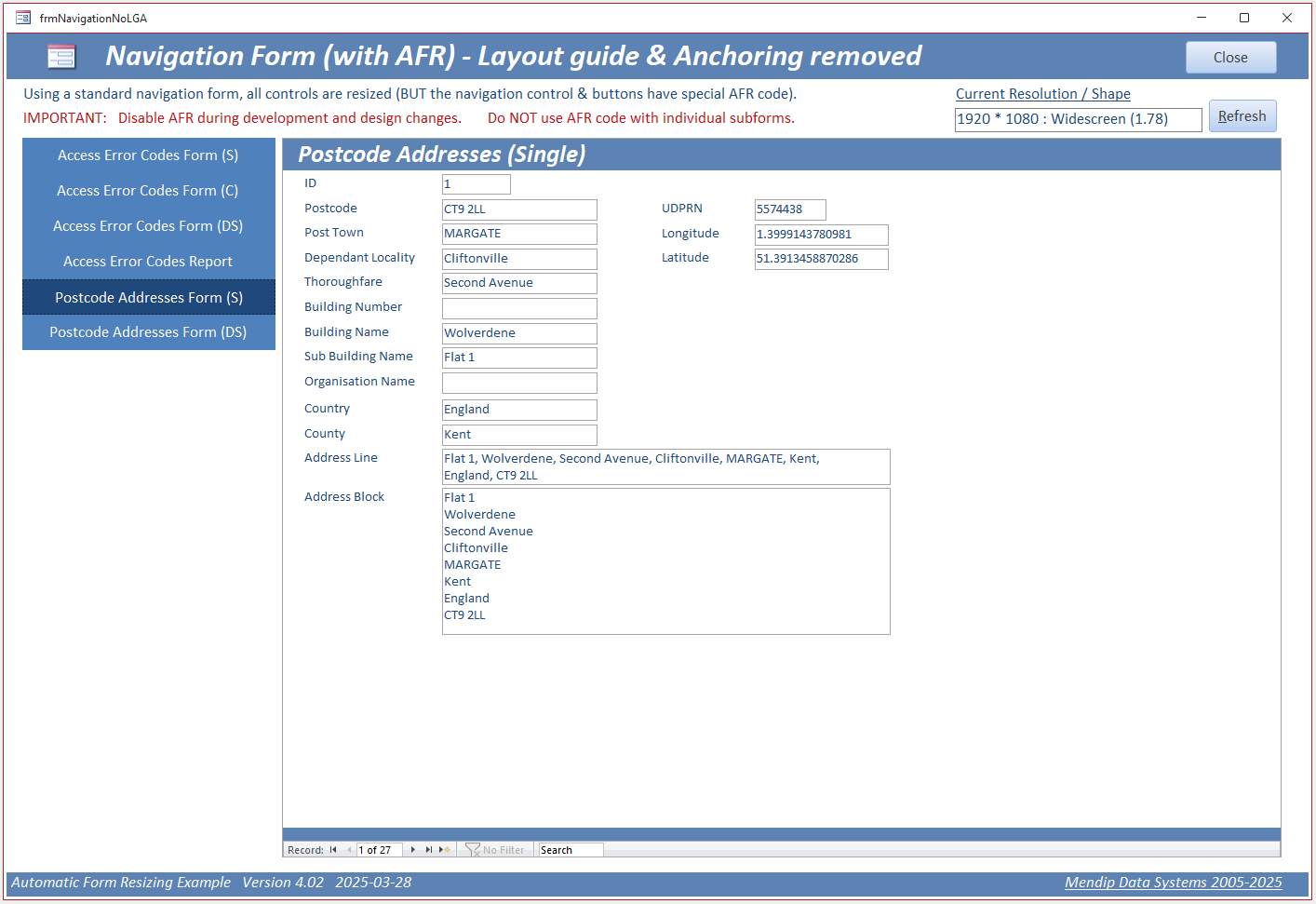Click the Postcode field CT9 2LL

click(519, 209)
